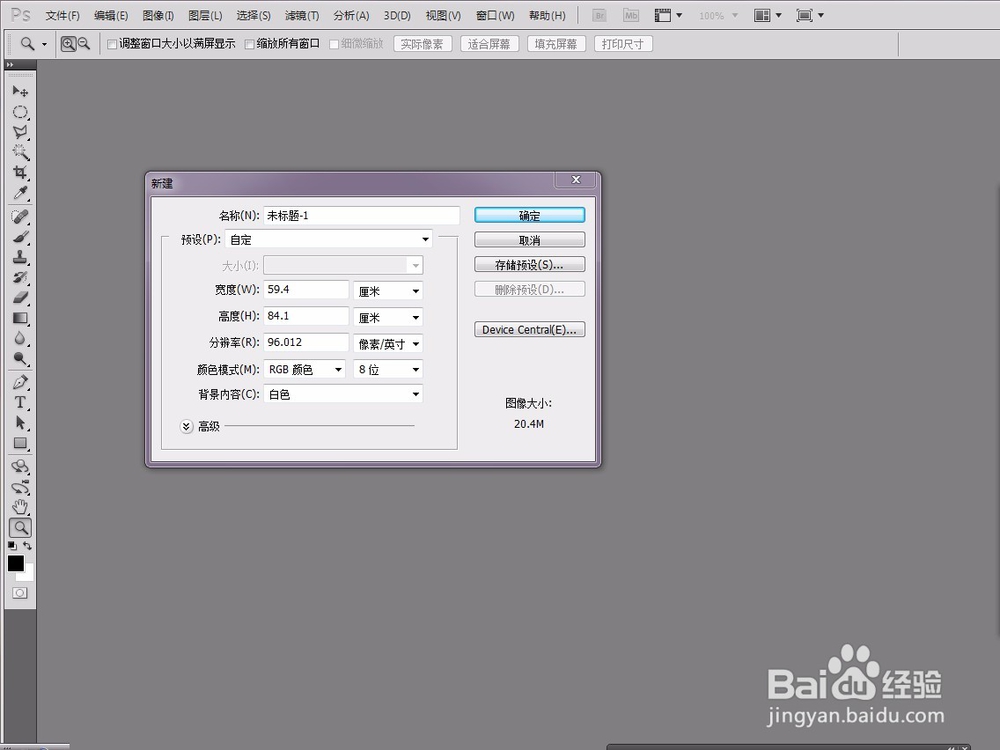Viewport: 1000px width, 750px height.
Task: Open height unit dropdown
Action: point(388,318)
